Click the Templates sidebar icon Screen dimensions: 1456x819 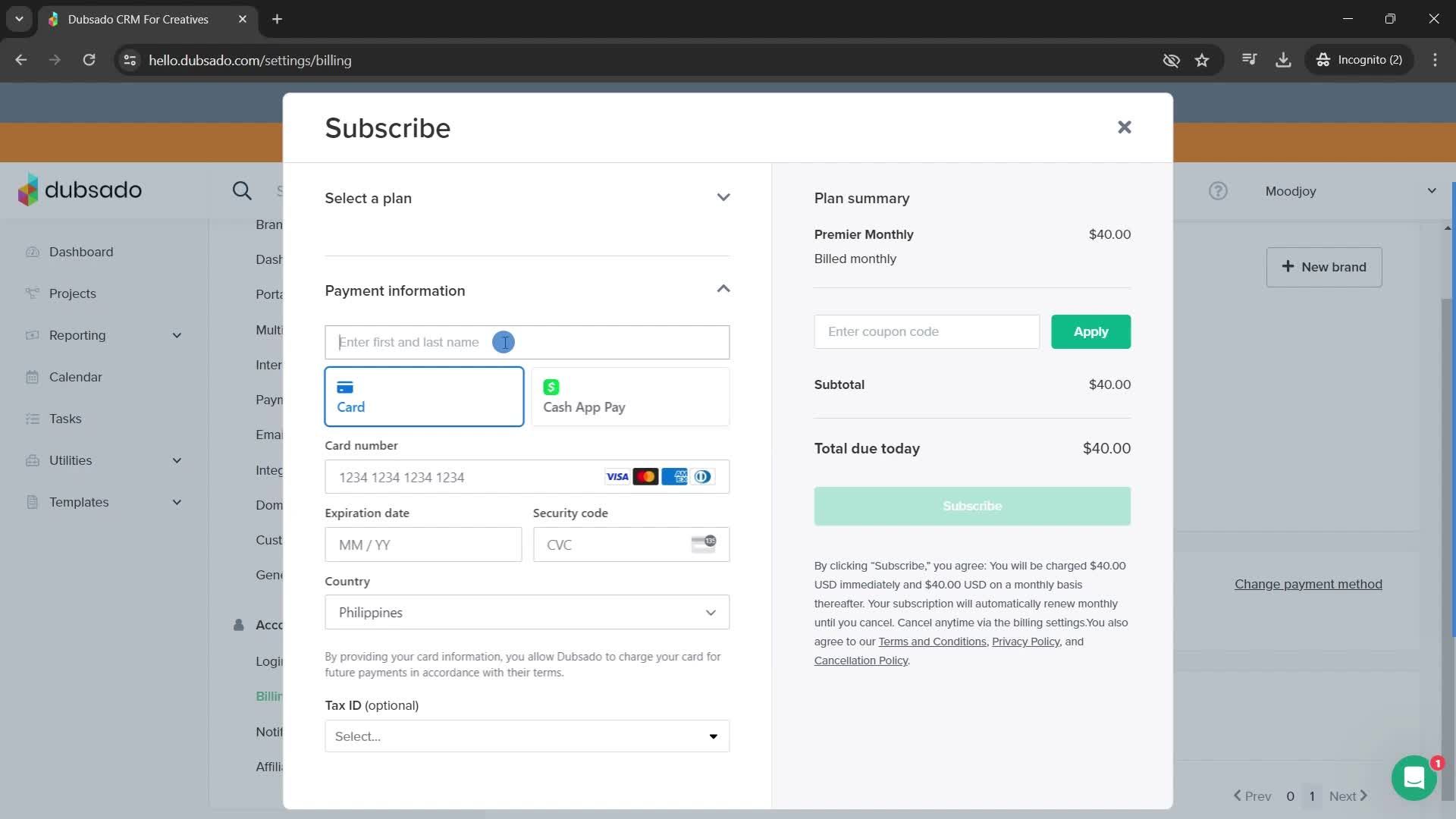point(32,502)
